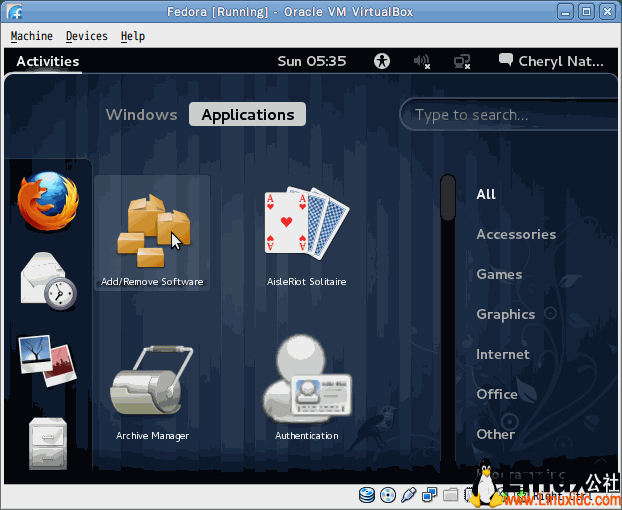The width and height of the screenshot is (622, 510).
Task: Open the Machine menu
Action: point(31,36)
